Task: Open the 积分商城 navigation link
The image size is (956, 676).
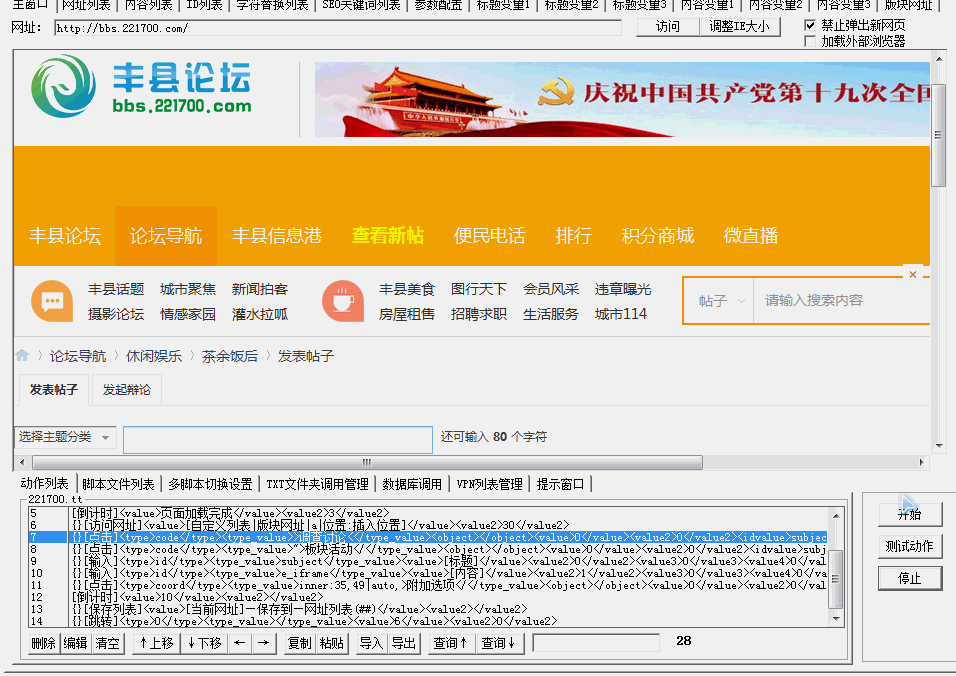Action: pyautogui.click(x=658, y=236)
